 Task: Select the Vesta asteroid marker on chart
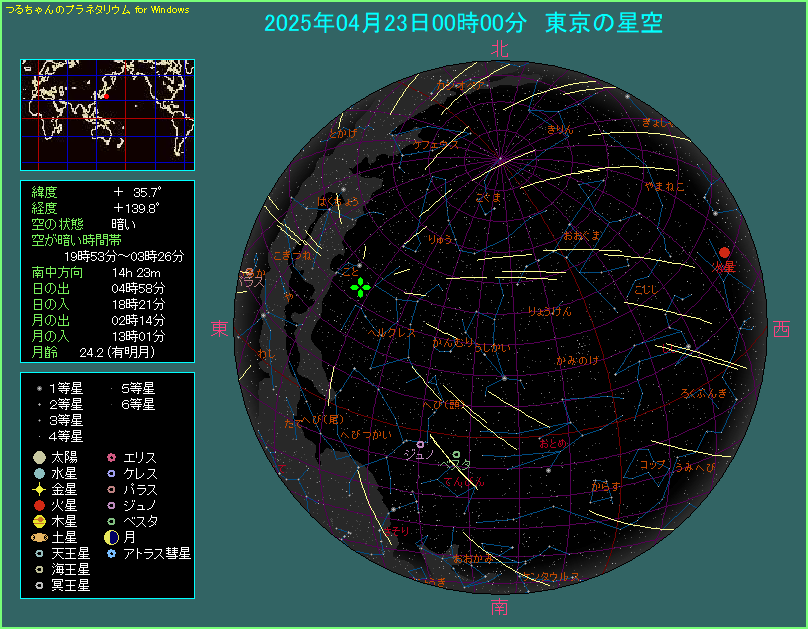(x=456, y=456)
